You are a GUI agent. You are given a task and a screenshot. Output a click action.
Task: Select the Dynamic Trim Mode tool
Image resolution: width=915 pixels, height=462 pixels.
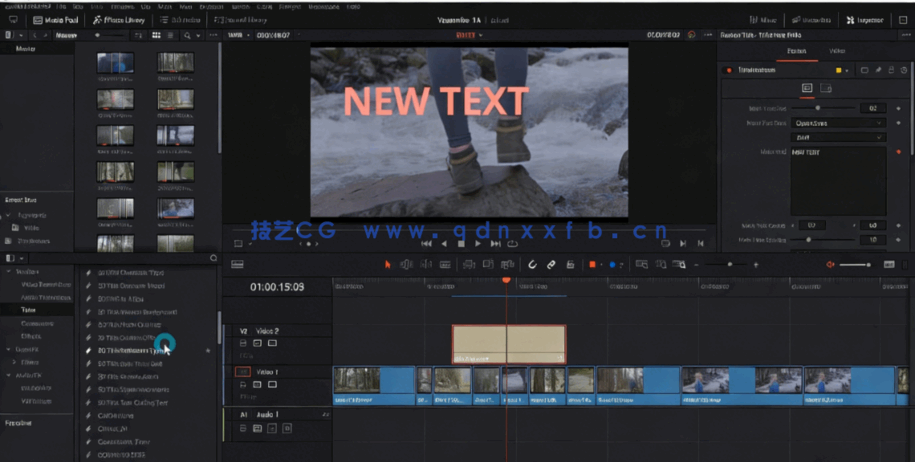[426, 265]
